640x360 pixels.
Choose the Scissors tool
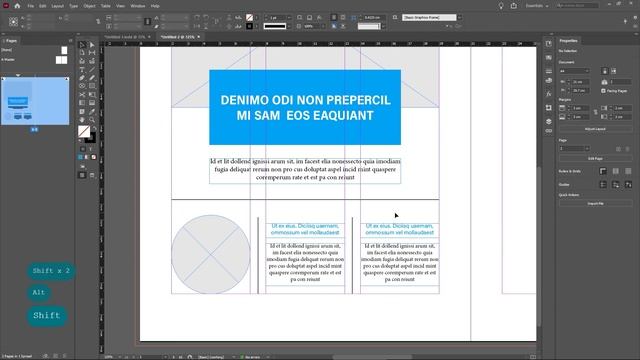(82, 94)
